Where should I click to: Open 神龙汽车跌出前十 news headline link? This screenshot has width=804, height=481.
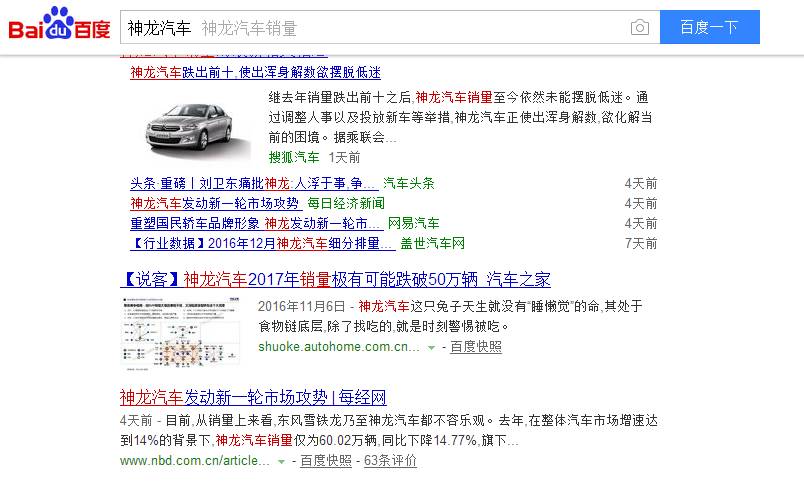click(x=255, y=72)
